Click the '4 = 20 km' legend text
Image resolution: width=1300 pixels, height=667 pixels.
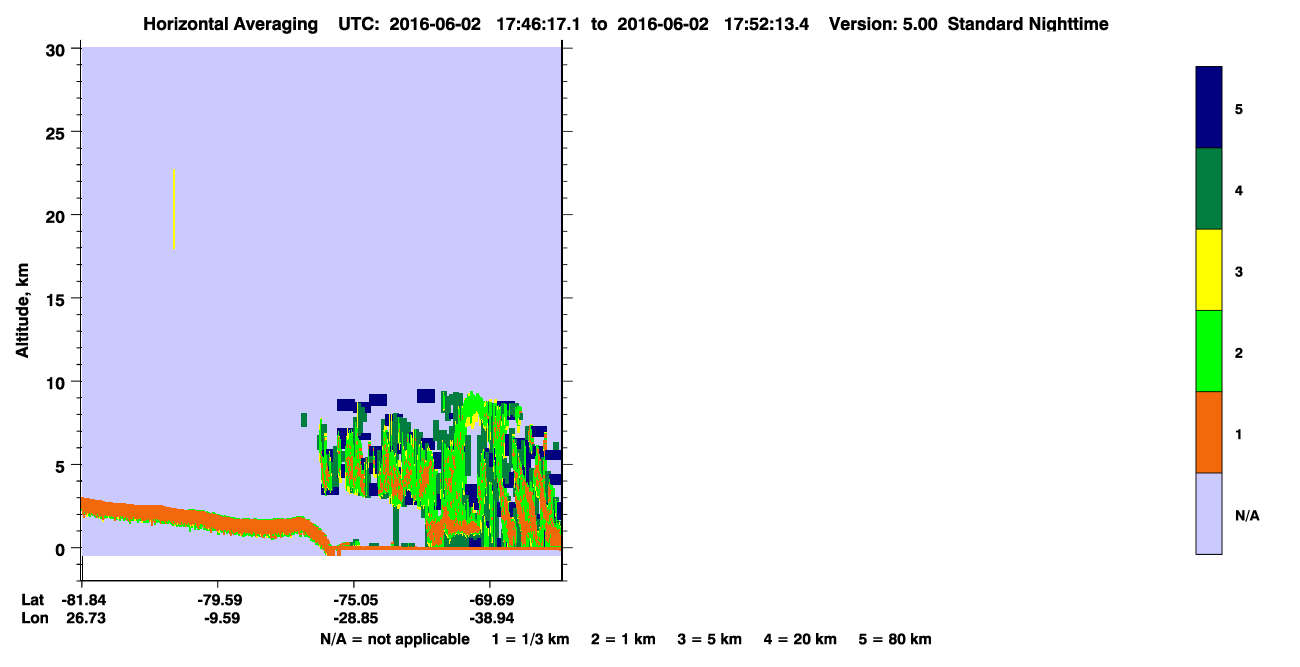pyautogui.click(x=801, y=640)
